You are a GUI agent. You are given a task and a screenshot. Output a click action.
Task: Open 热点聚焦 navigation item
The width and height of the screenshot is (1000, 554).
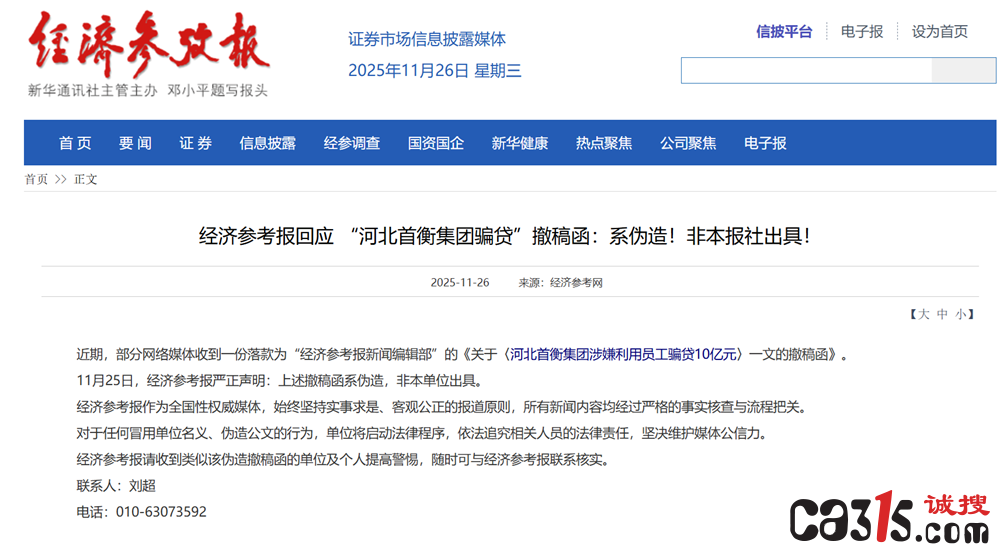click(x=604, y=143)
